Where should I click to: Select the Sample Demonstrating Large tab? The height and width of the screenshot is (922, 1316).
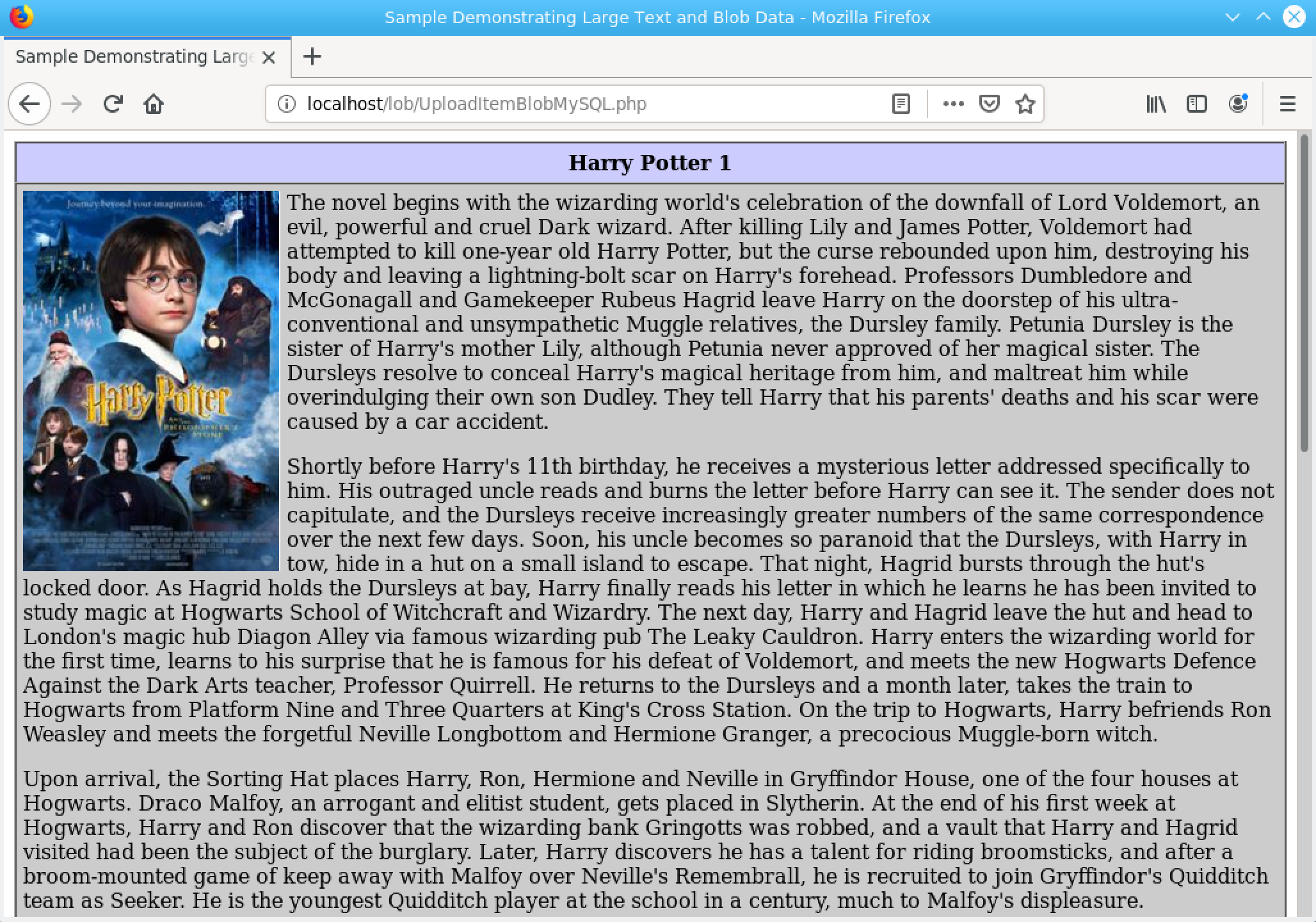(147, 57)
